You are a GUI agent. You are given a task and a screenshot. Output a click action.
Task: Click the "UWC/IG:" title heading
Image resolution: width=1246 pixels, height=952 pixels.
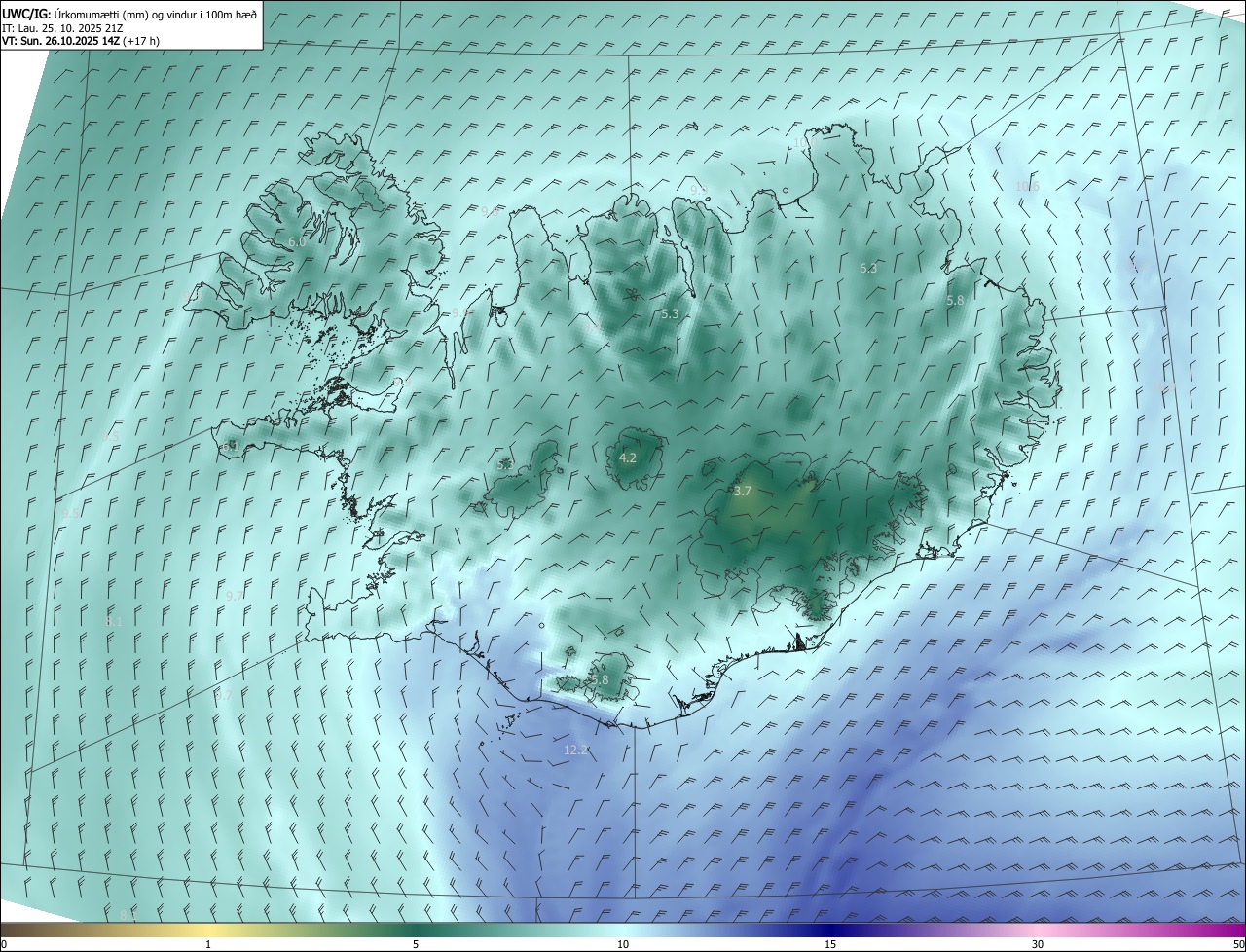pyautogui.click(x=26, y=15)
